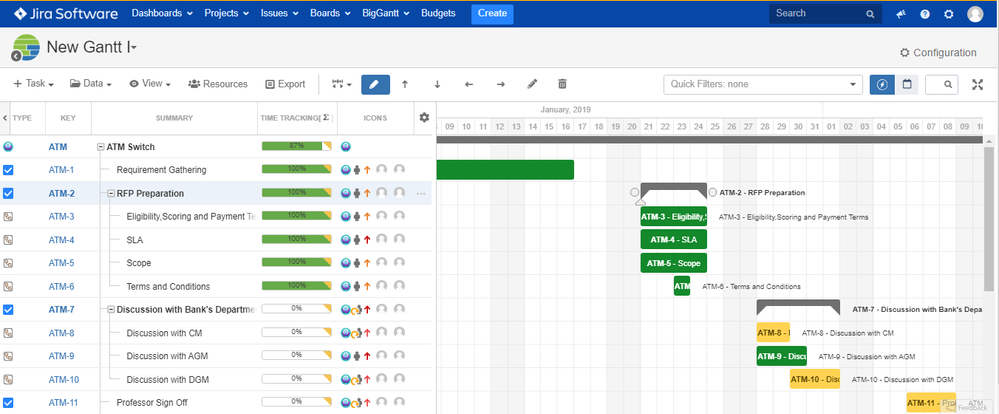The width and height of the screenshot is (999, 414).
Task: Click the Resources button
Action: pos(218,84)
